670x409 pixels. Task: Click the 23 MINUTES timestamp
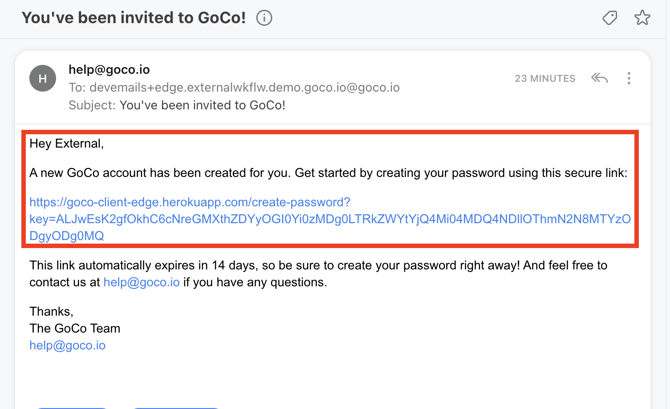545,79
